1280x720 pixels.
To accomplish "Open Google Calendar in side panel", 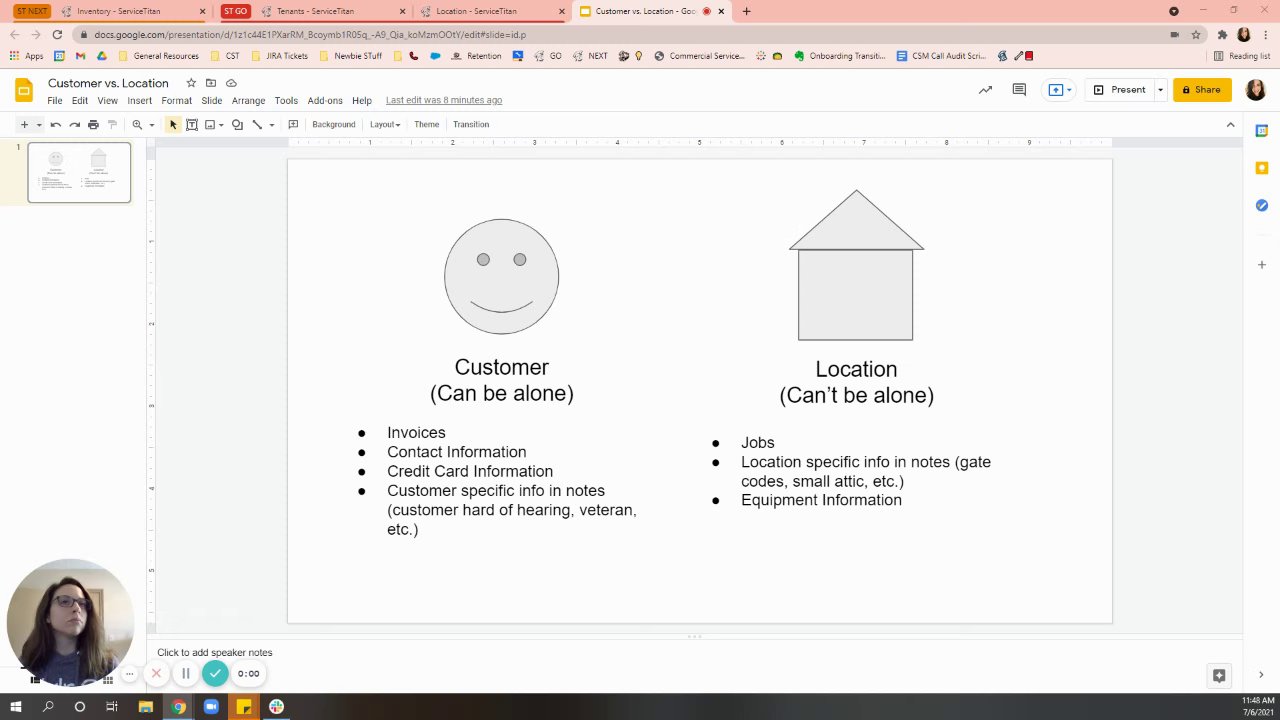I will (x=1262, y=131).
